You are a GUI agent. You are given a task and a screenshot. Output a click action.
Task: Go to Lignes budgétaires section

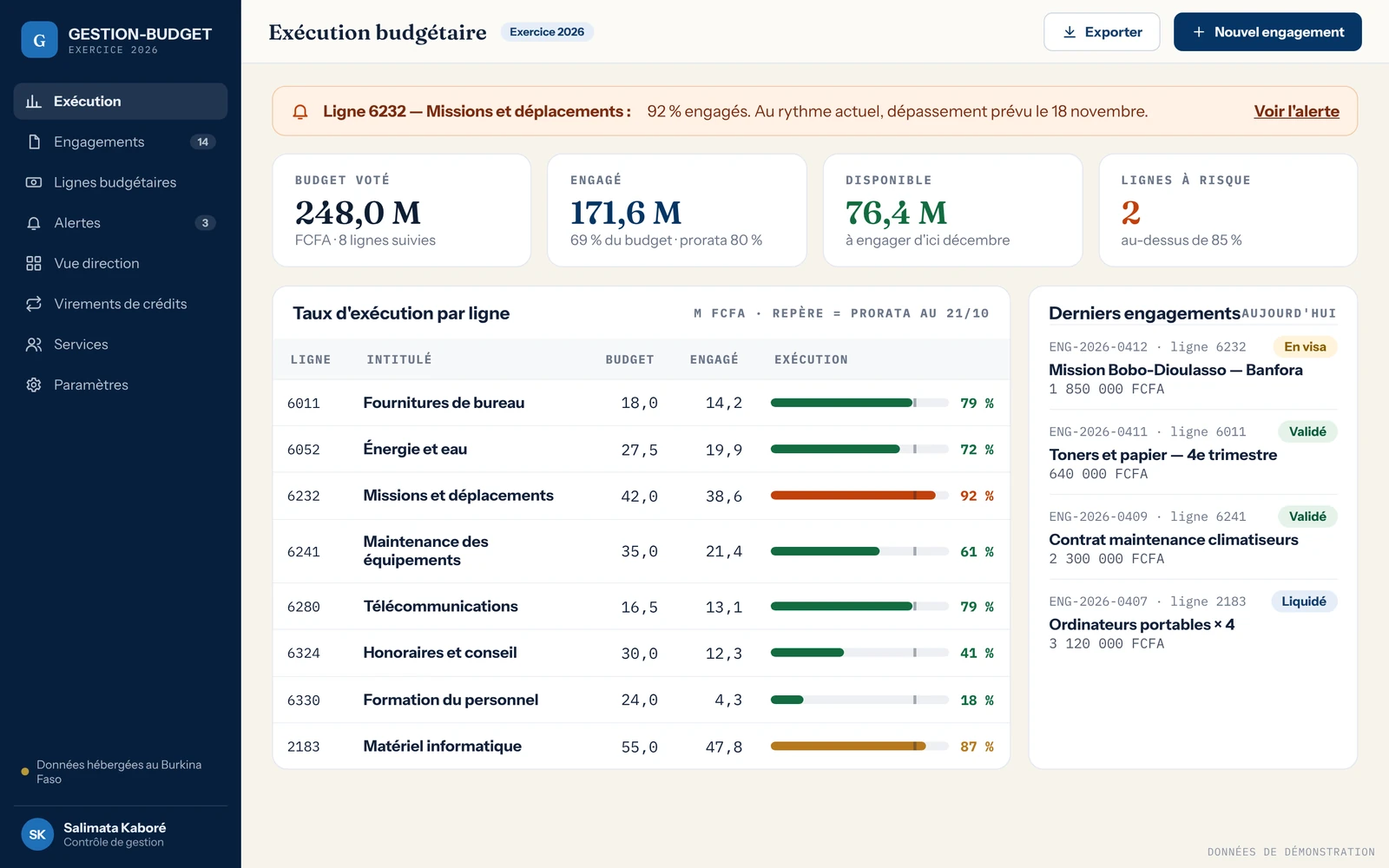tap(121, 182)
